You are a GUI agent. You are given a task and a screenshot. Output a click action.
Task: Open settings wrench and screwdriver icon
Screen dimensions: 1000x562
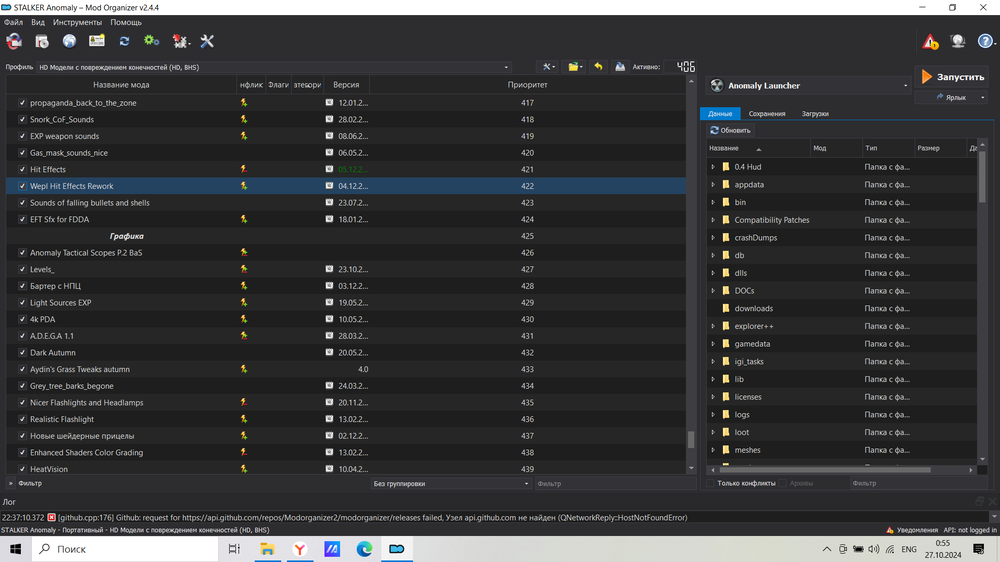(207, 41)
